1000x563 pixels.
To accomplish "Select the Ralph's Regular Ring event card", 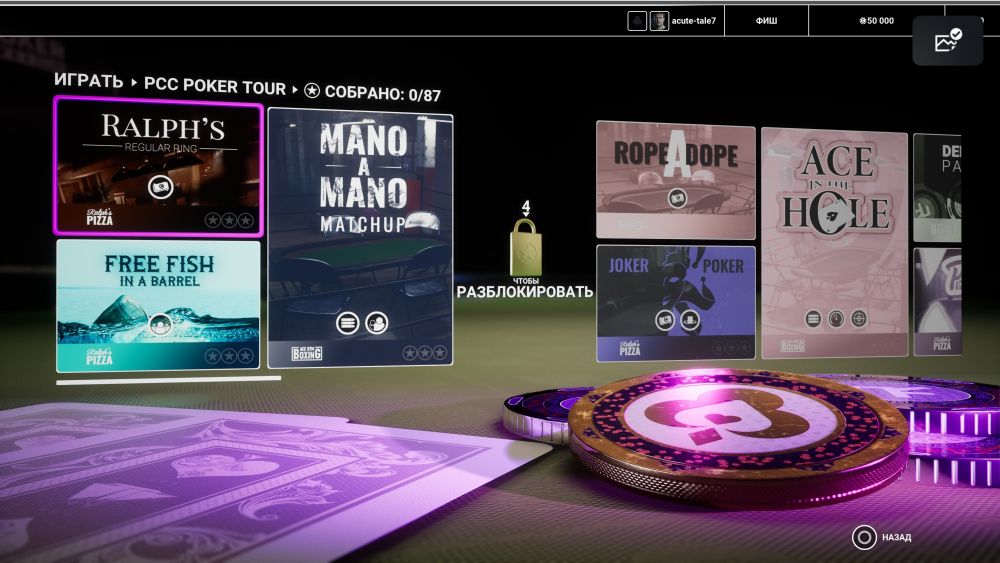I will (158, 167).
